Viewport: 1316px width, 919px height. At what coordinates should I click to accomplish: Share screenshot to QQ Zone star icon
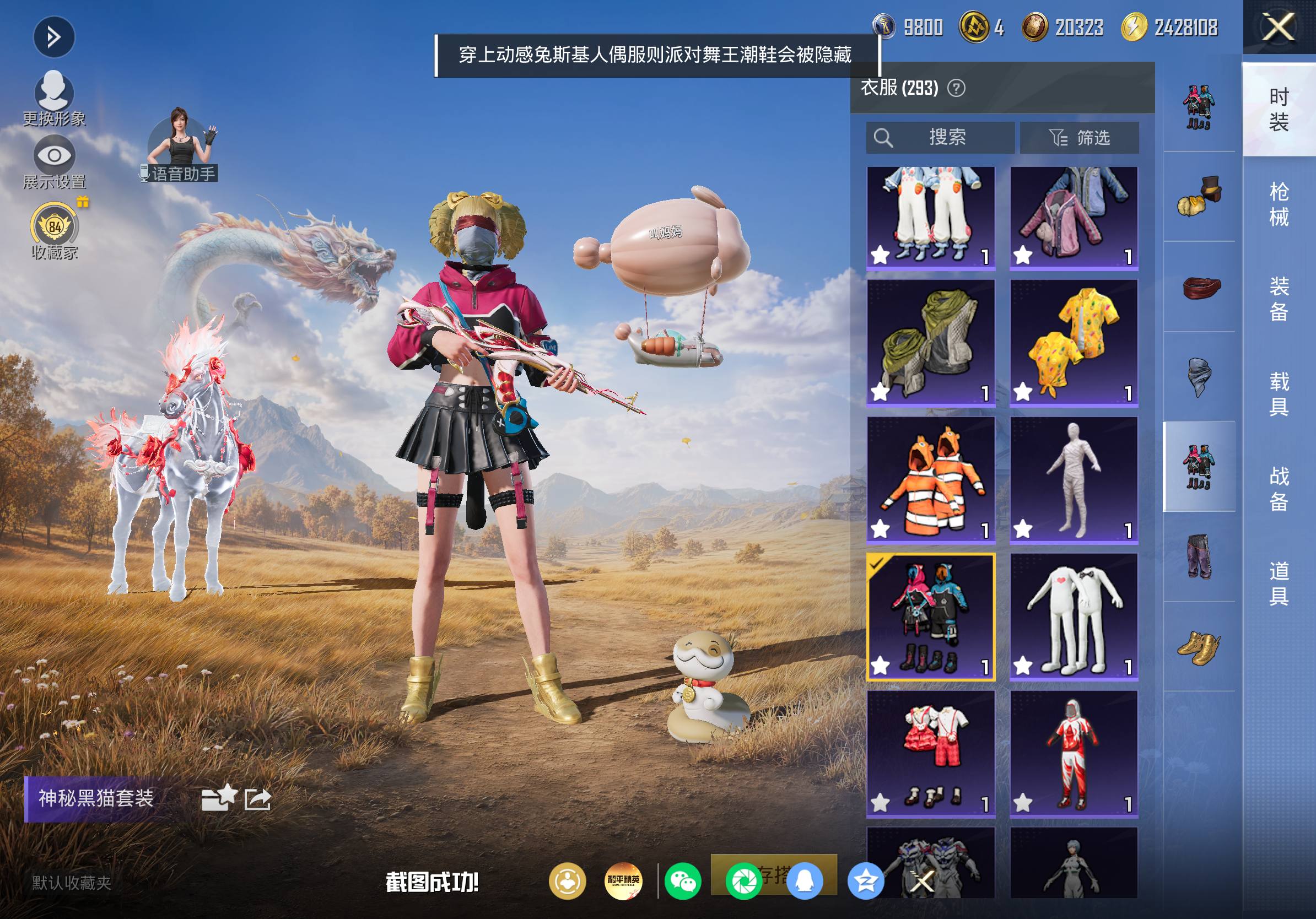coord(866,881)
